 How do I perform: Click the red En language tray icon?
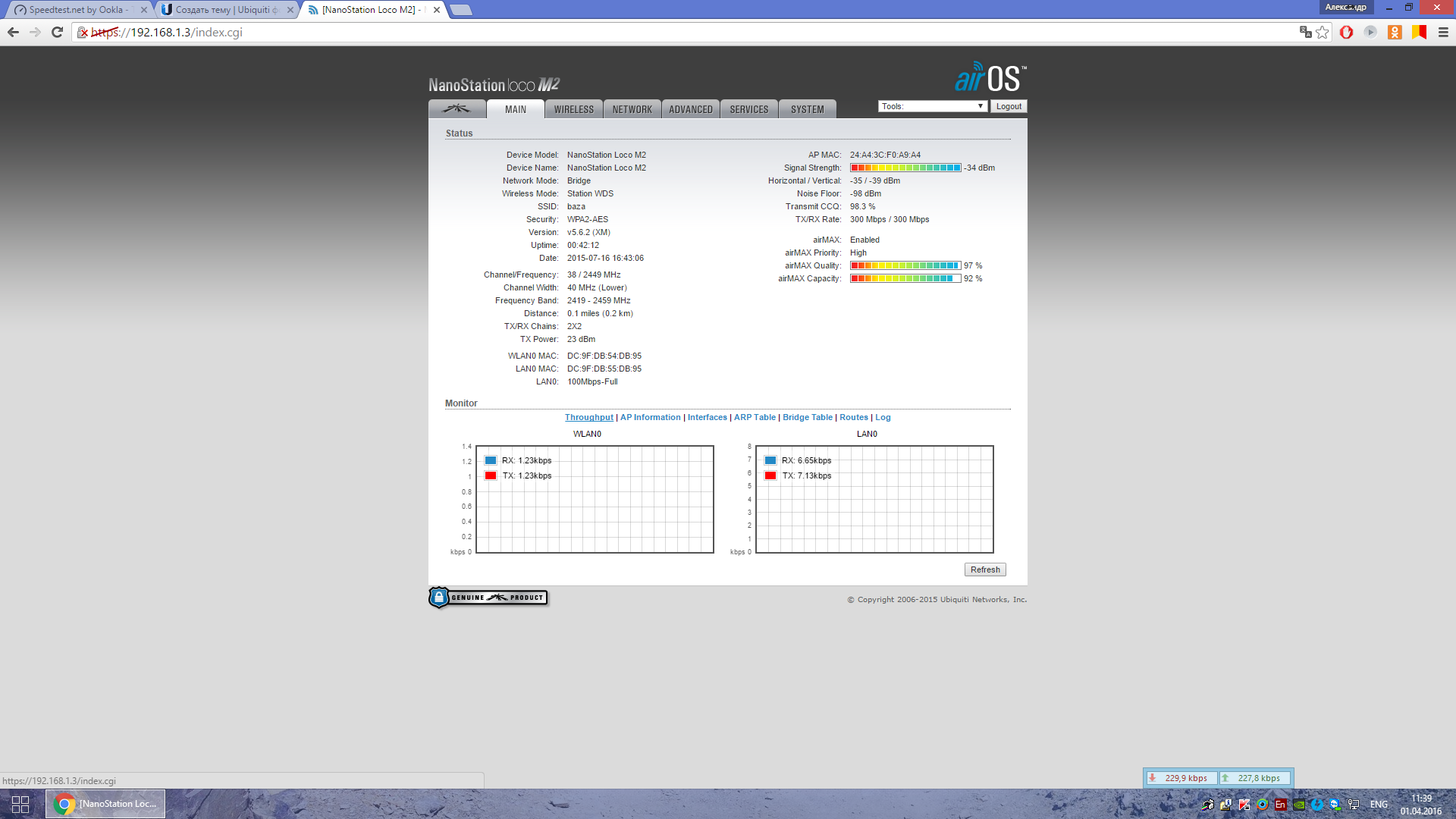pos(1281,805)
